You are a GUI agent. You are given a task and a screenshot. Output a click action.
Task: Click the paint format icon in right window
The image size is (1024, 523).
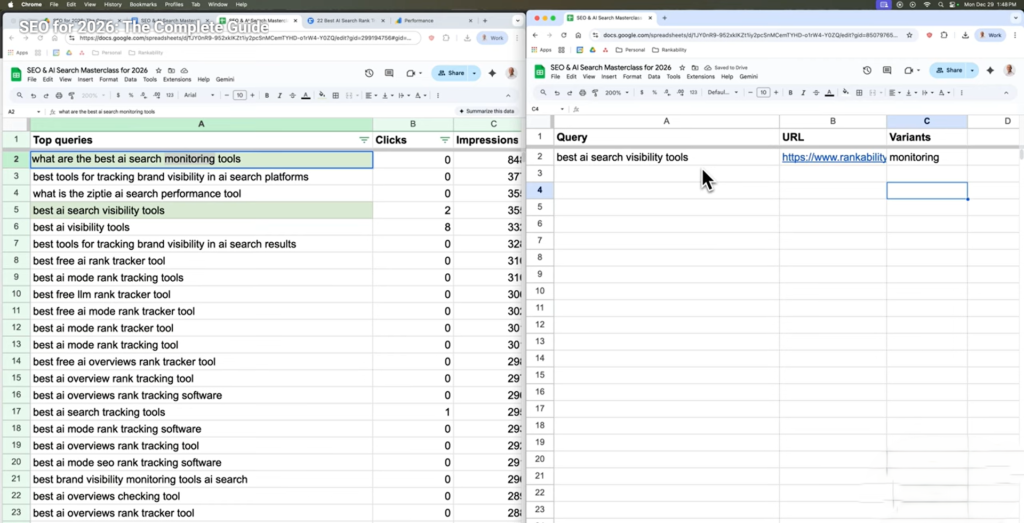pyautogui.click(x=594, y=92)
